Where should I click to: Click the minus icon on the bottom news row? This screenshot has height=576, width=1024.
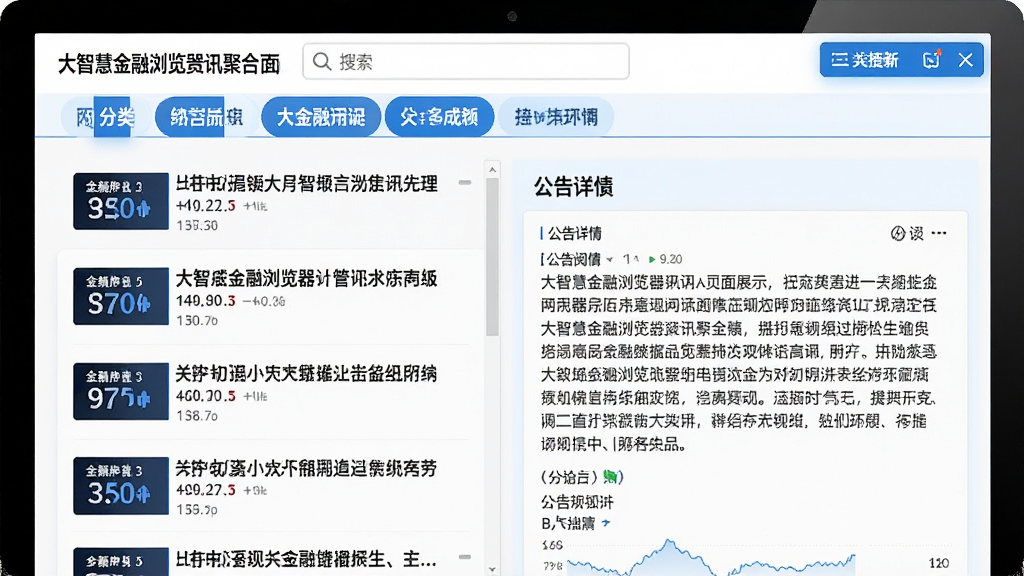pyautogui.click(x=465, y=557)
